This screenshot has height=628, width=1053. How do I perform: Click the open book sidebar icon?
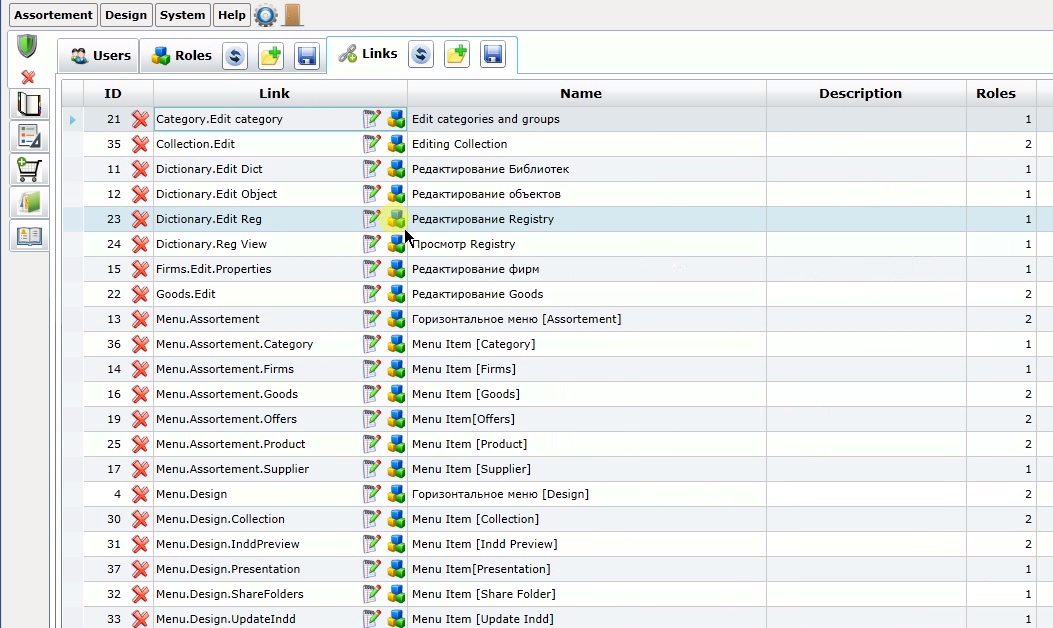pos(29,236)
